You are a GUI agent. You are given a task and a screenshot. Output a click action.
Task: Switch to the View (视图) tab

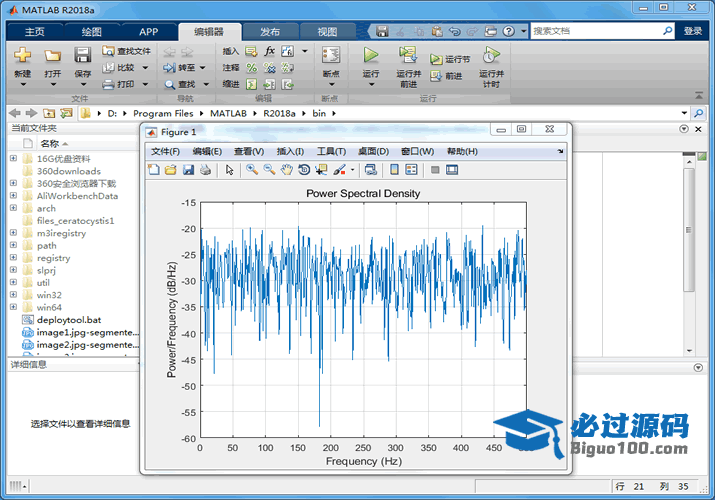click(327, 31)
